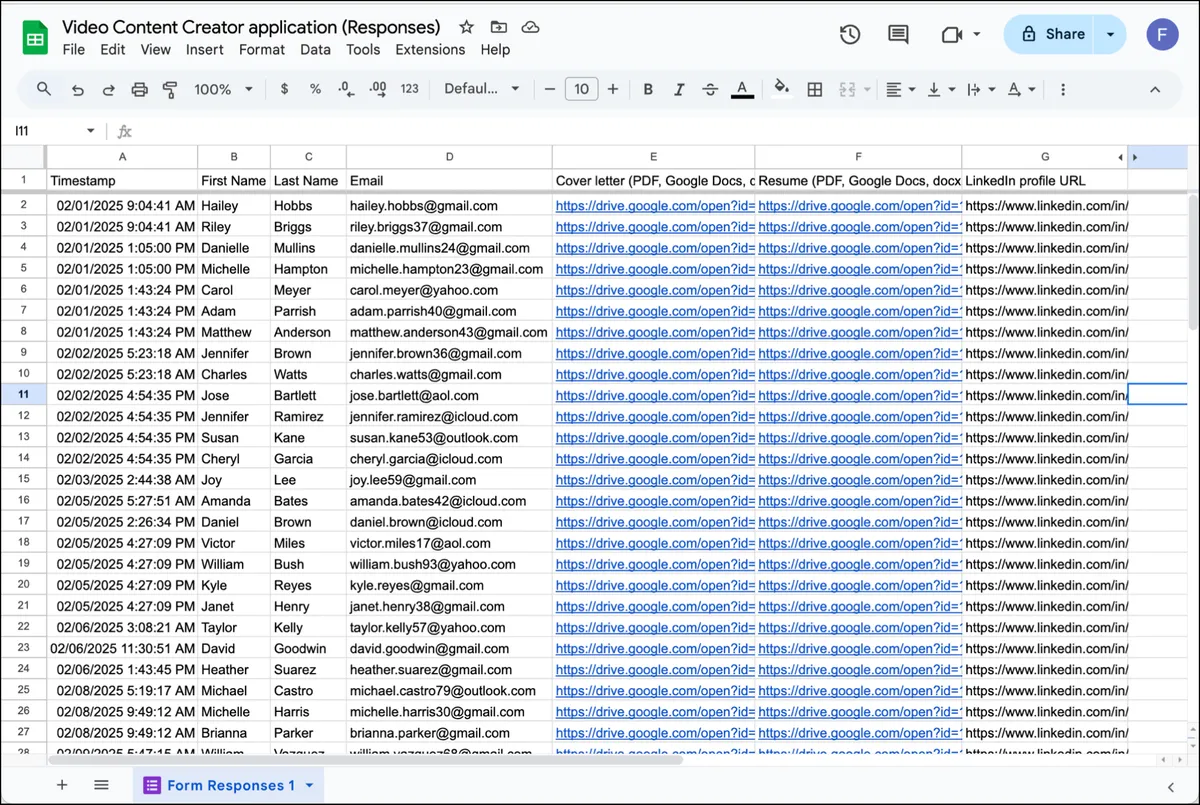Click the Share button
The image size is (1200, 805).
1051,34
